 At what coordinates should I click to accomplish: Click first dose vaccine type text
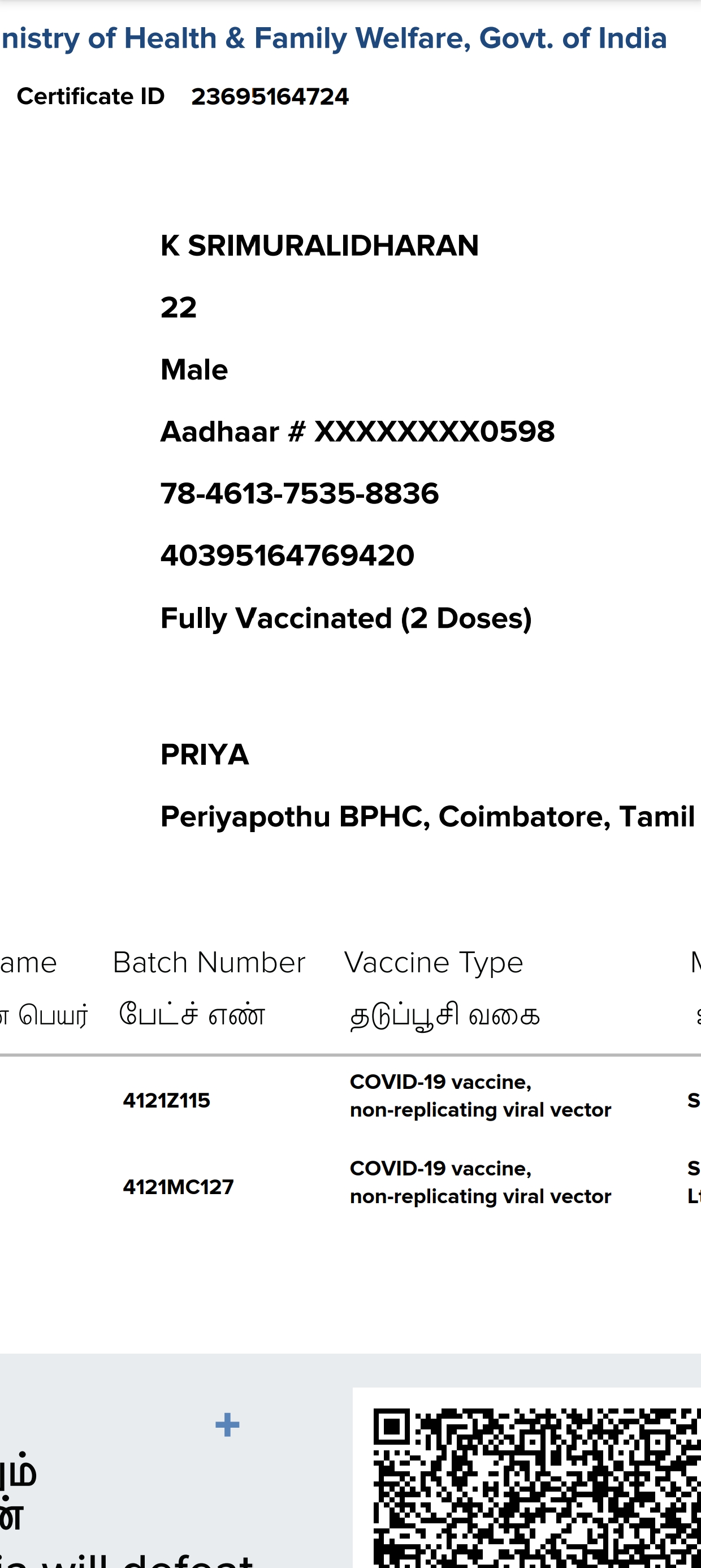pos(479,1096)
